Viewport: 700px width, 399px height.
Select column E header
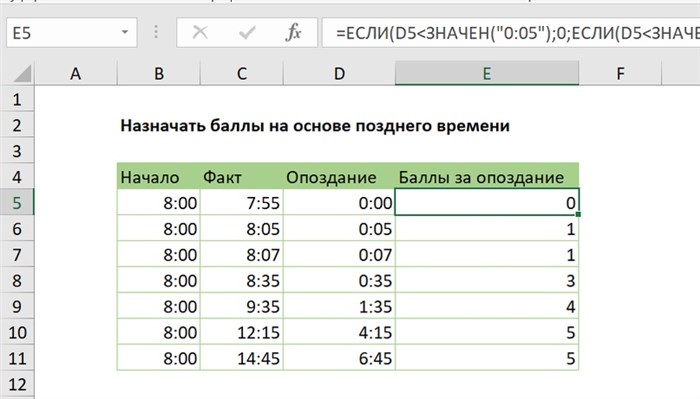(x=487, y=74)
